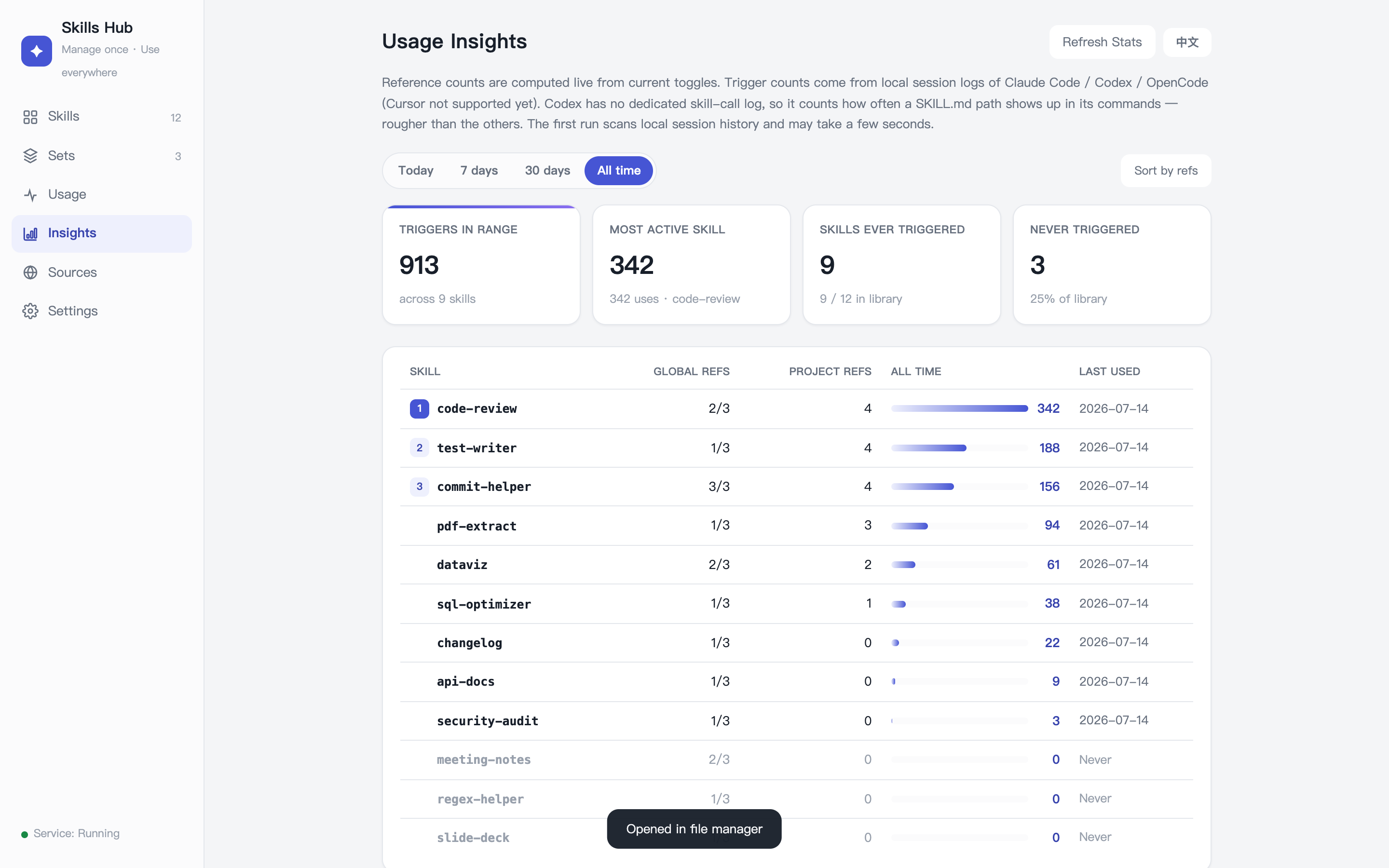Open the Sets section
This screenshot has height=868, width=1389.
[102, 156]
